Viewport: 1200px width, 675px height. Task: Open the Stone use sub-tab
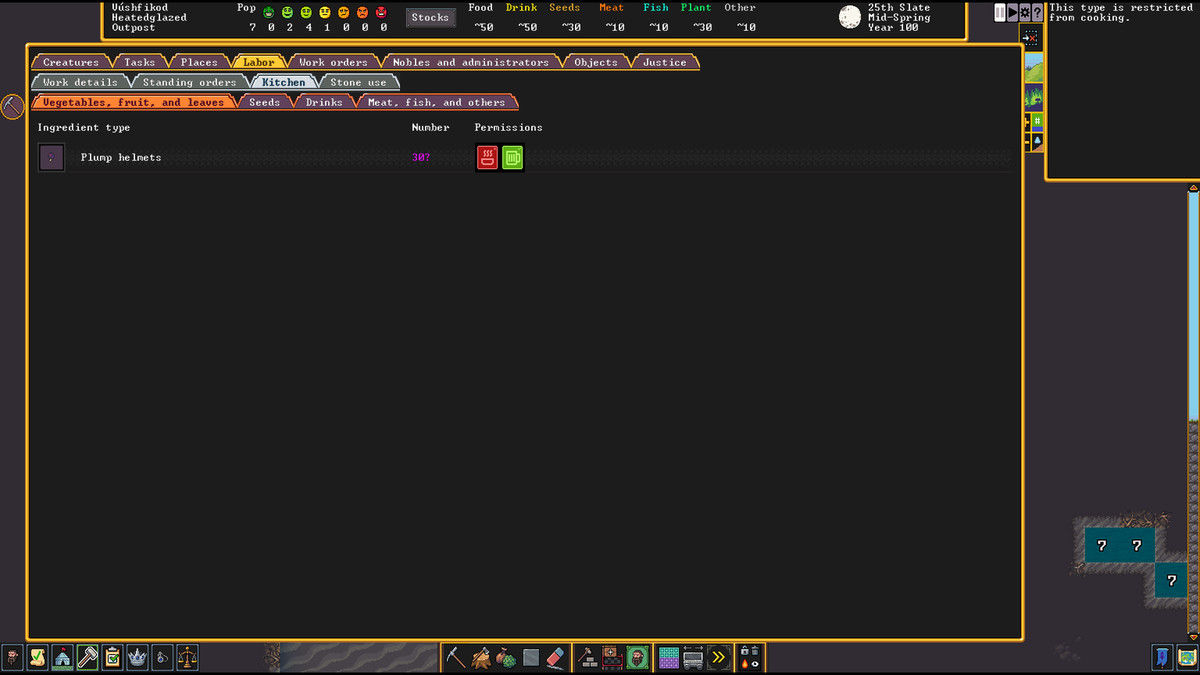pos(358,82)
